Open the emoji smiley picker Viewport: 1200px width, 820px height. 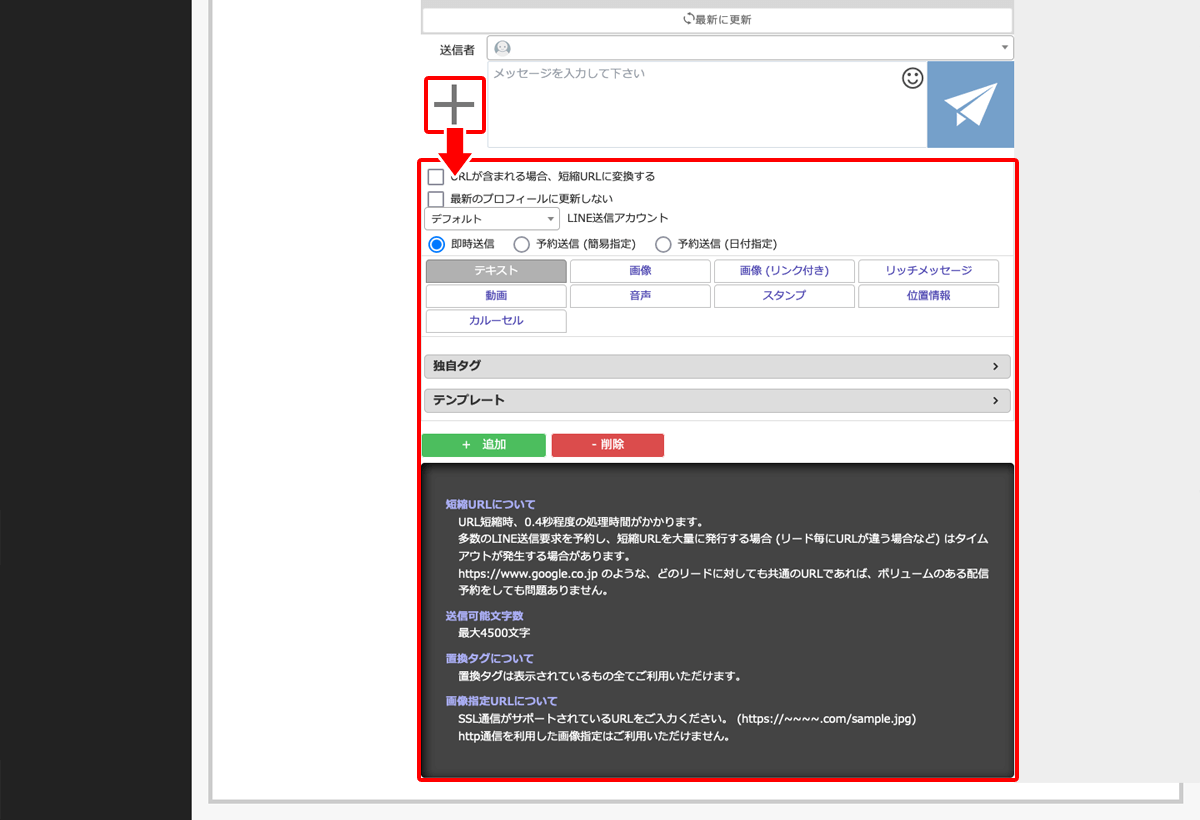point(912,78)
